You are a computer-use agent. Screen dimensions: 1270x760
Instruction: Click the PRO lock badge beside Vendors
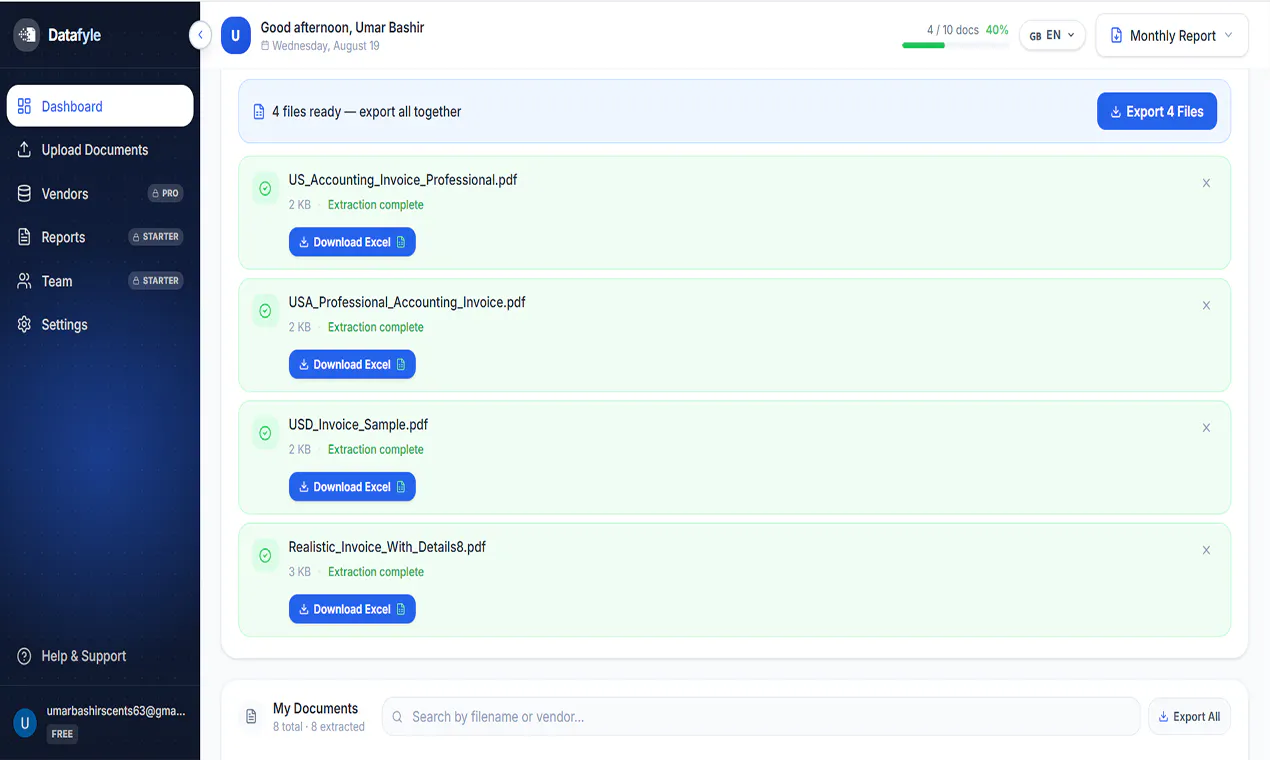point(166,194)
